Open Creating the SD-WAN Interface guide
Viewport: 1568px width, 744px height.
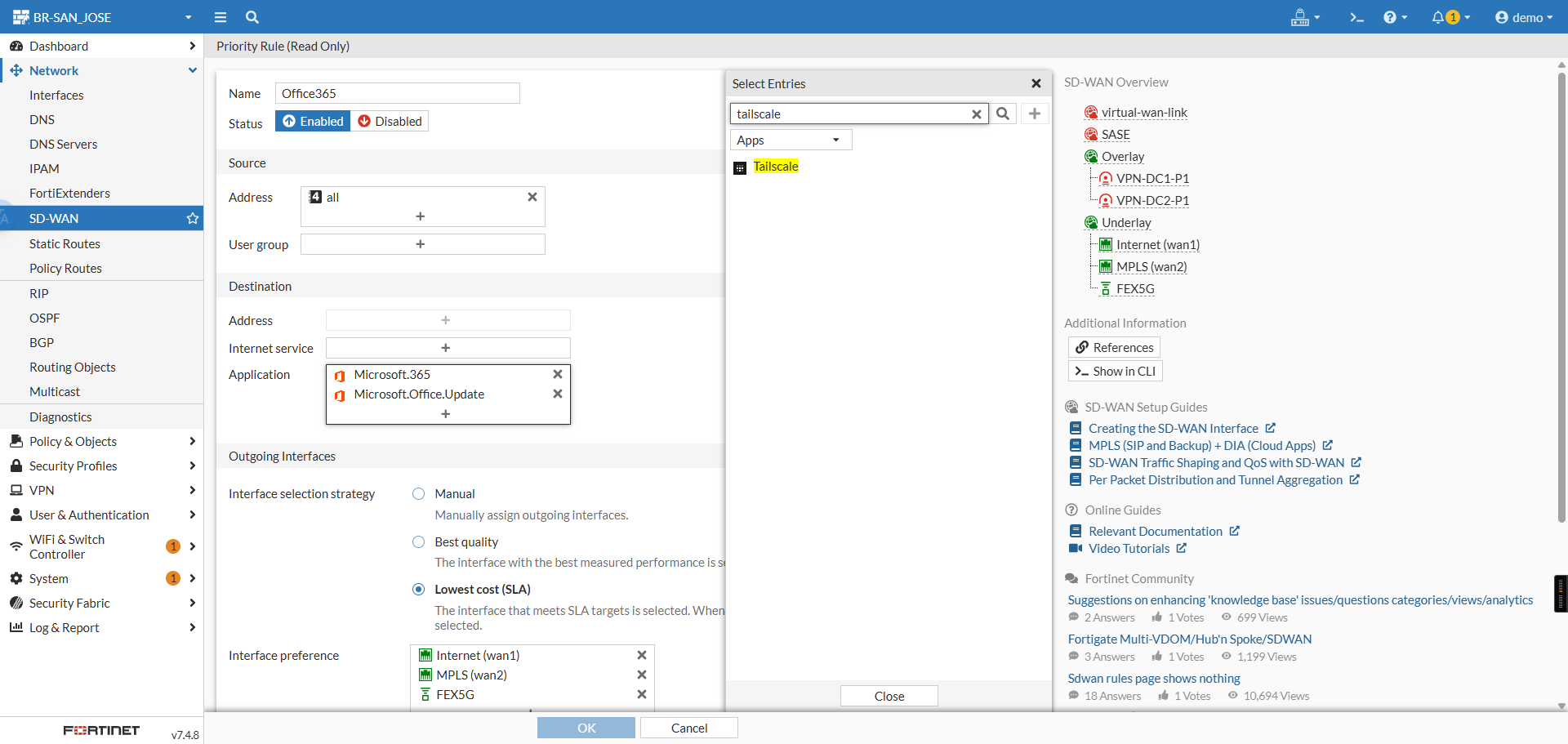click(x=1173, y=429)
